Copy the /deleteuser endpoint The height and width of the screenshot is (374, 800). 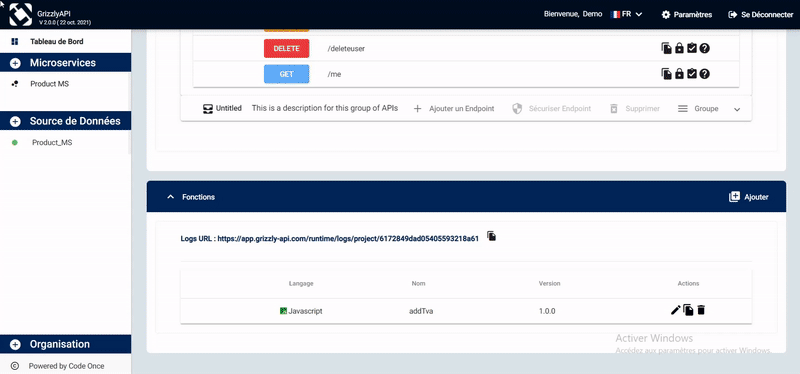[x=666, y=48]
